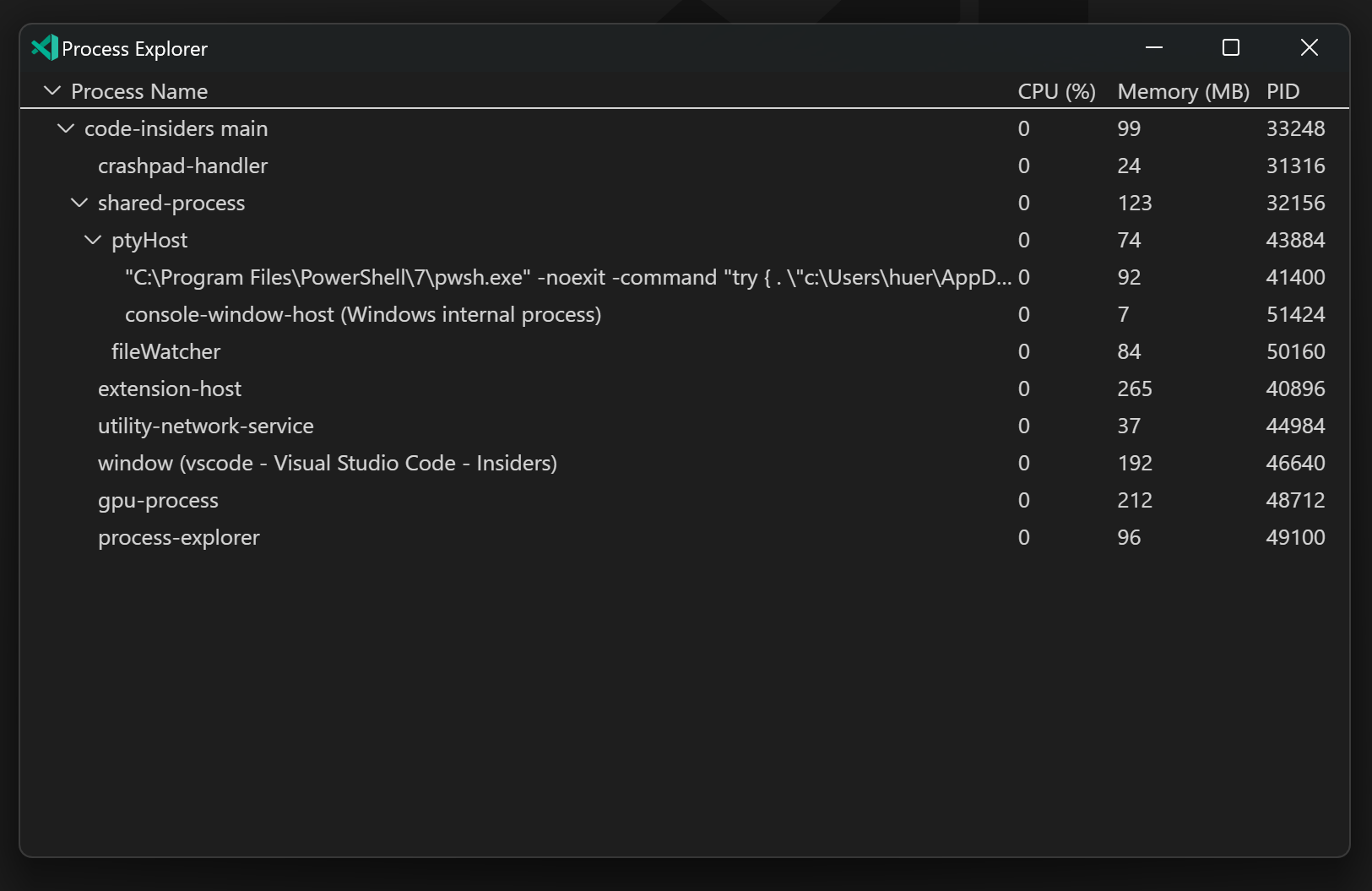
Task: Collapse the Process Name column header chevron
Action: tap(52, 90)
